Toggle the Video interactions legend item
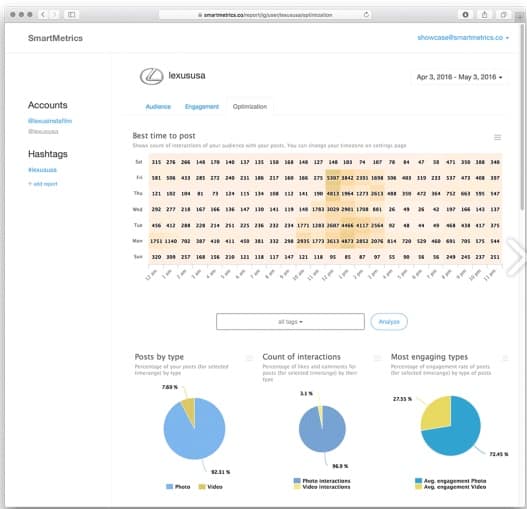527x509 pixels. [x=322, y=487]
